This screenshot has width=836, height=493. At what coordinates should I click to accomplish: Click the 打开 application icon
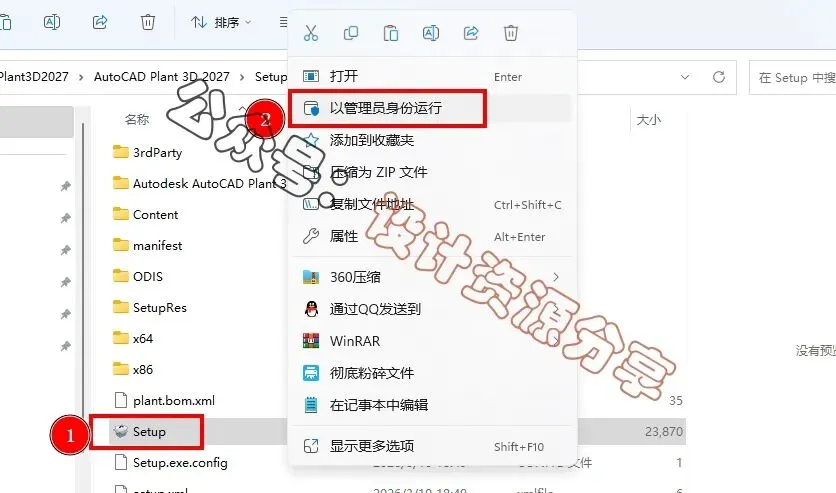point(311,76)
